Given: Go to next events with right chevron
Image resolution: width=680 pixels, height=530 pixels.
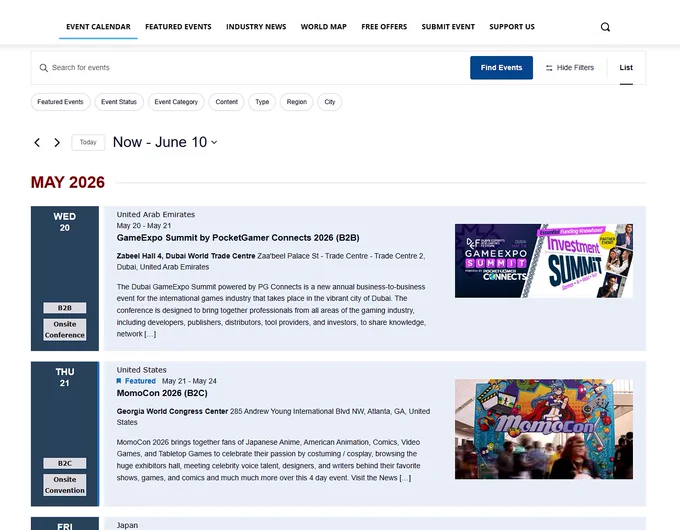Looking at the screenshot, I should pyautogui.click(x=57, y=143).
